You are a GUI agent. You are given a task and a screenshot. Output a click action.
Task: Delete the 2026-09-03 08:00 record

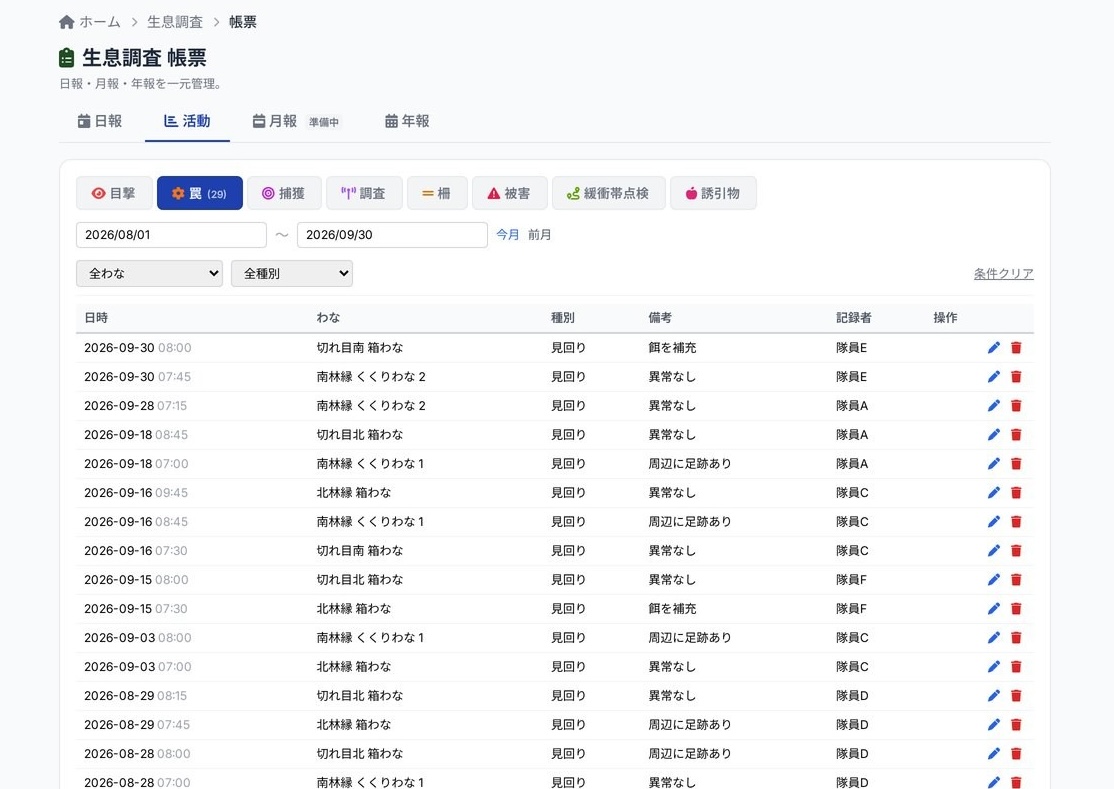(x=1016, y=638)
